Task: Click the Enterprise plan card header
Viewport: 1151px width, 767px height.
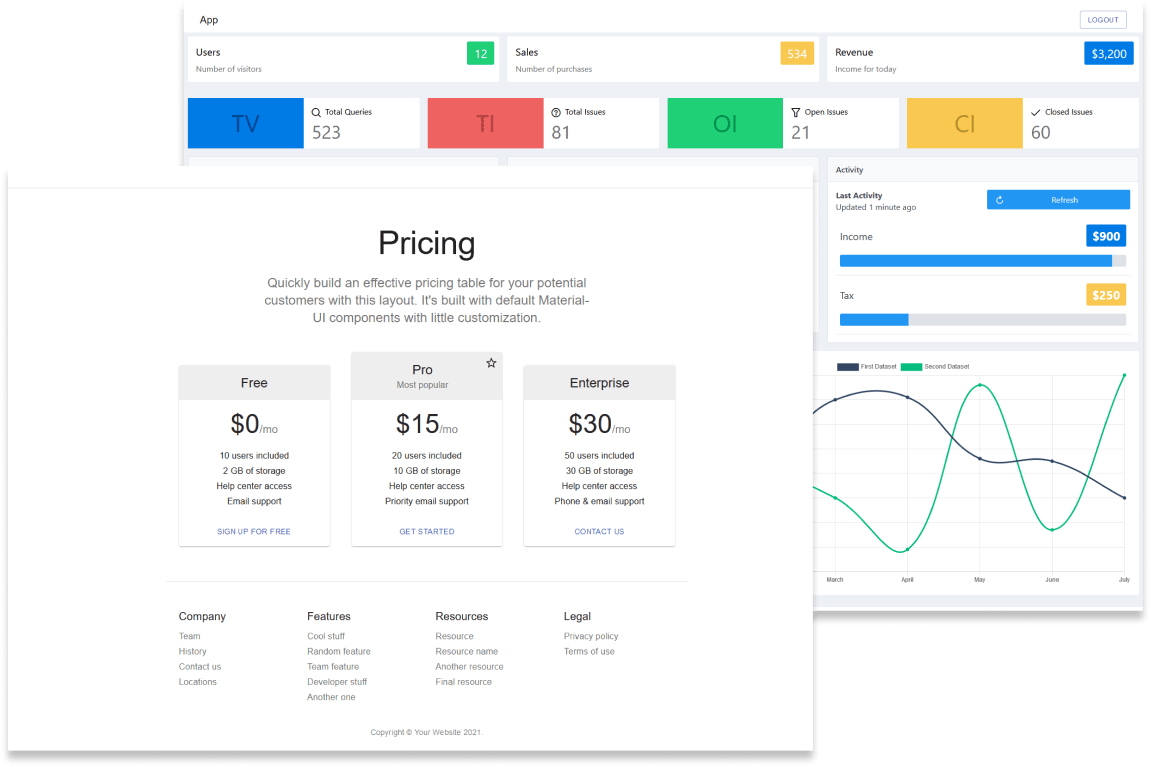Action: pyautogui.click(x=599, y=383)
